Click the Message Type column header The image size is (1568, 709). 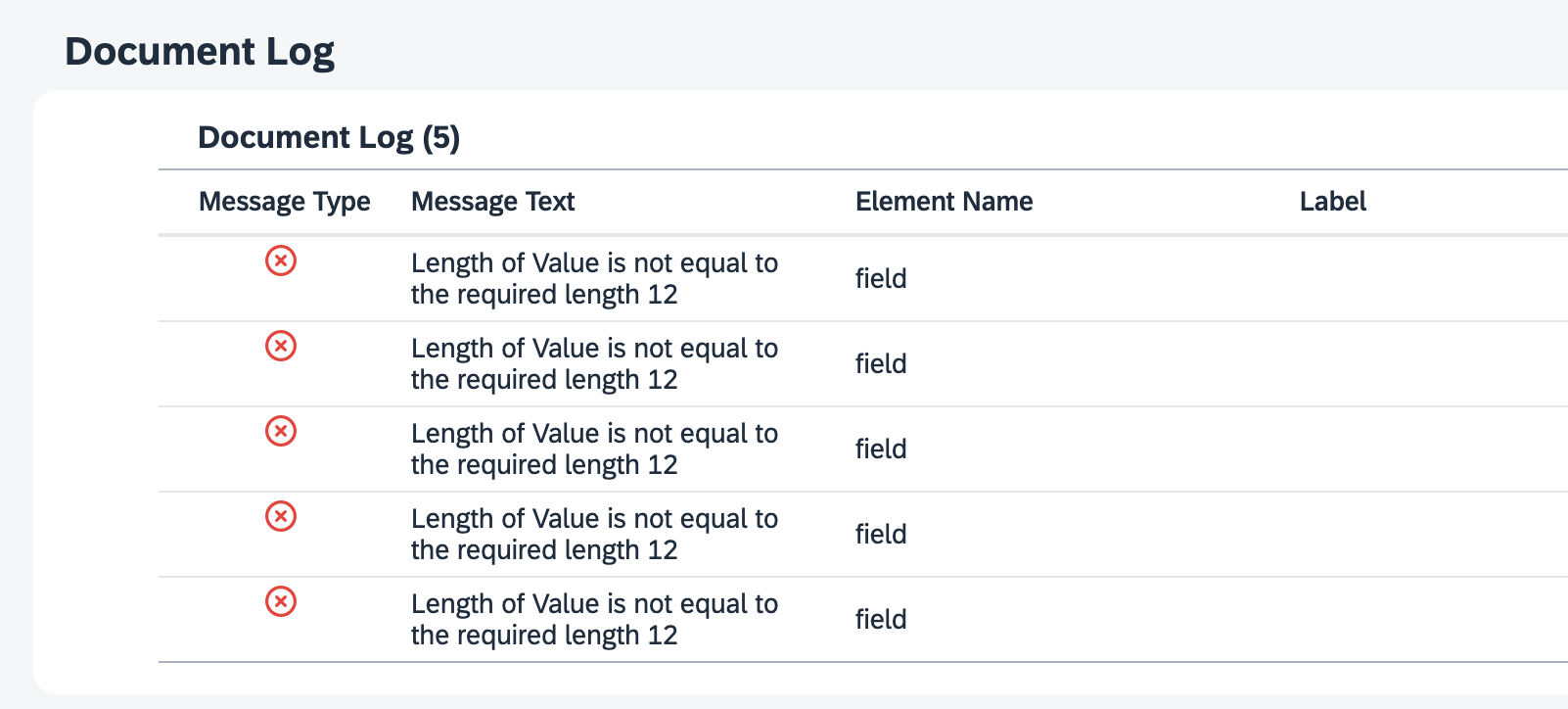pyautogui.click(x=285, y=202)
